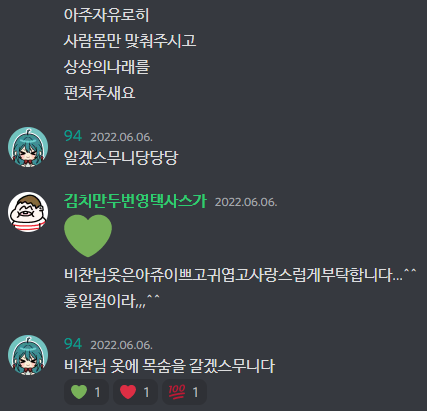This screenshot has height=411, width=427.
Task: Click the timestamp next to first 94 message
Action: click(122, 137)
